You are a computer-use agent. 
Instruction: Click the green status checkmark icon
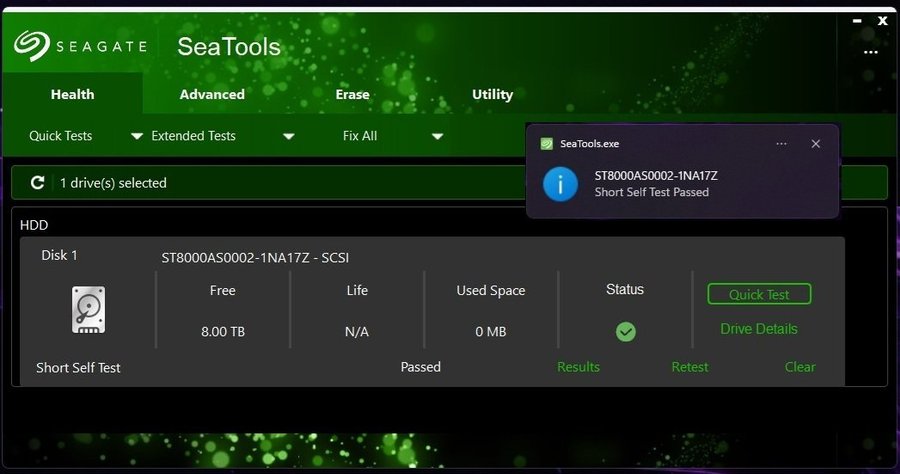pos(626,331)
